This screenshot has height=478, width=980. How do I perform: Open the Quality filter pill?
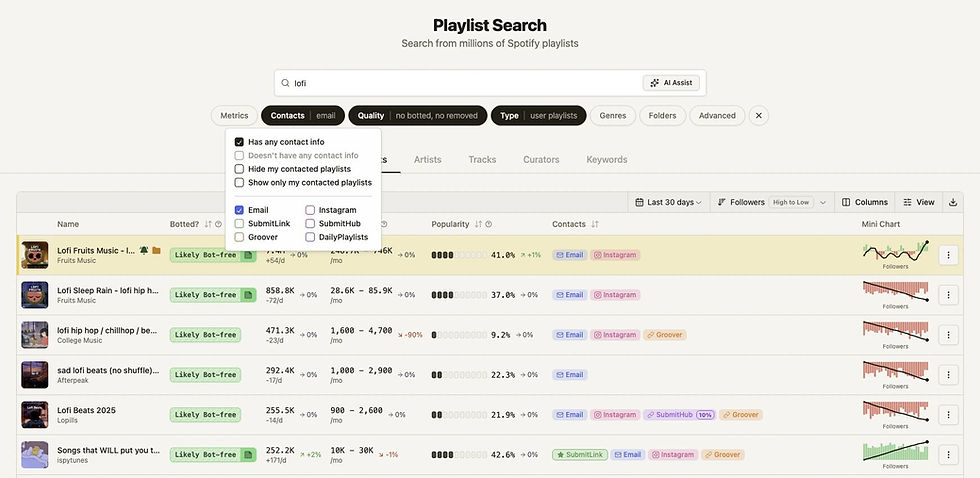click(x=418, y=116)
